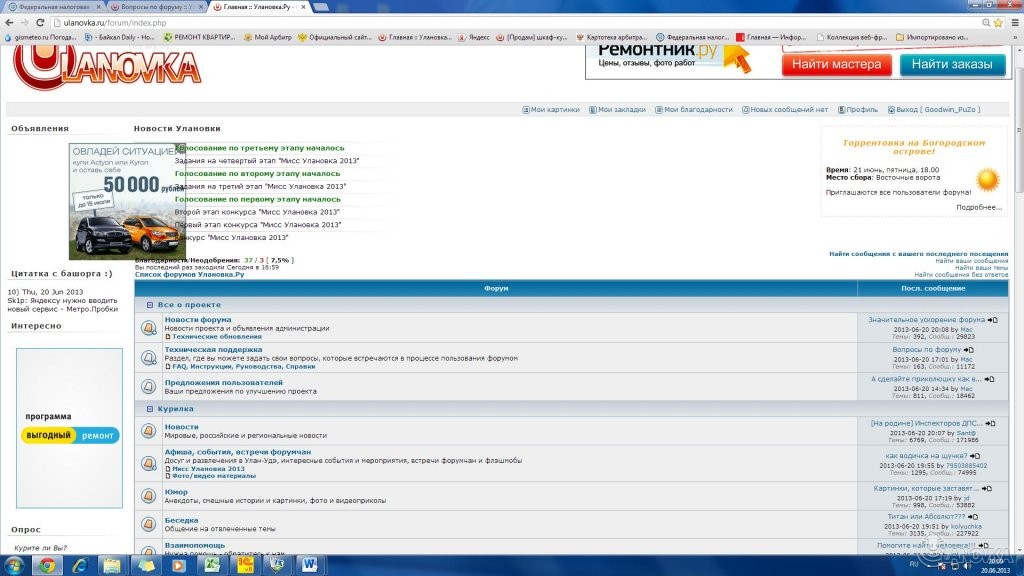Open "Мои закладки" in forum menu
This screenshot has width=1024, height=576.
pyautogui.click(x=617, y=110)
